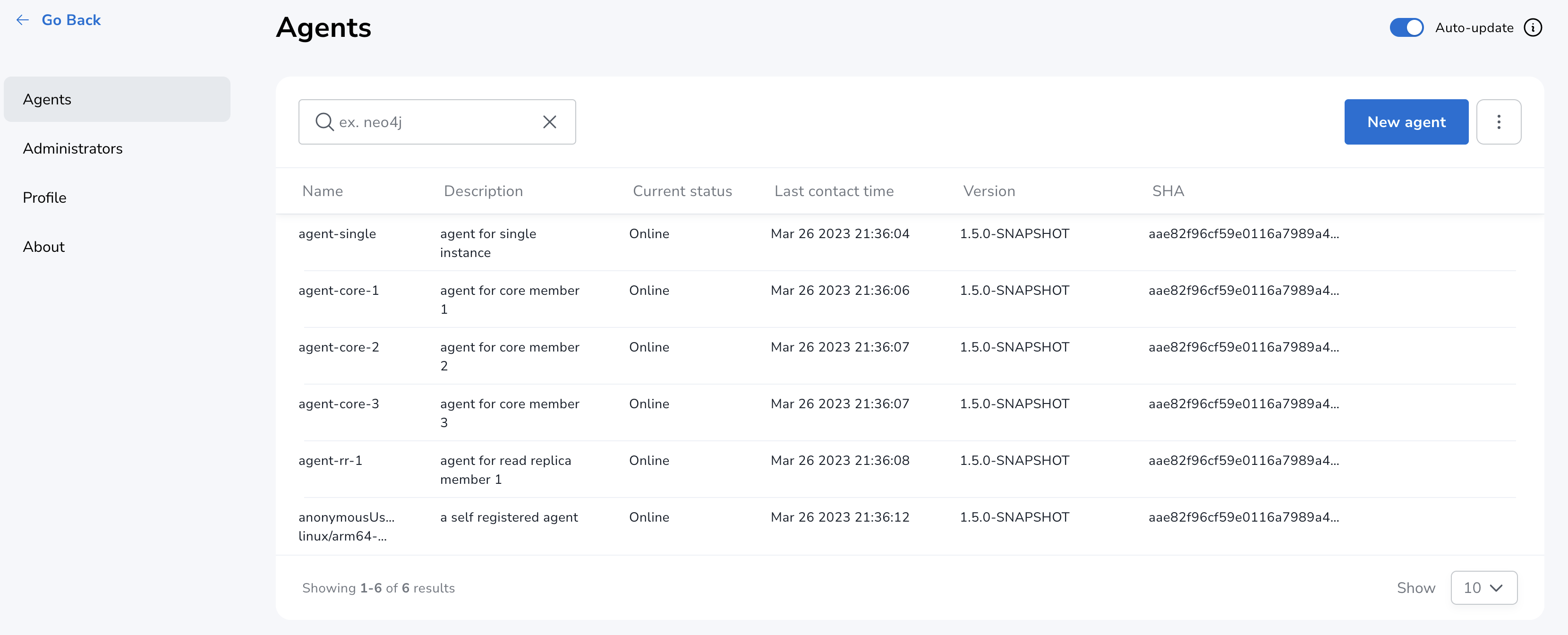Open the Auto-update info icon
This screenshot has width=1568, height=635.
point(1533,27)
